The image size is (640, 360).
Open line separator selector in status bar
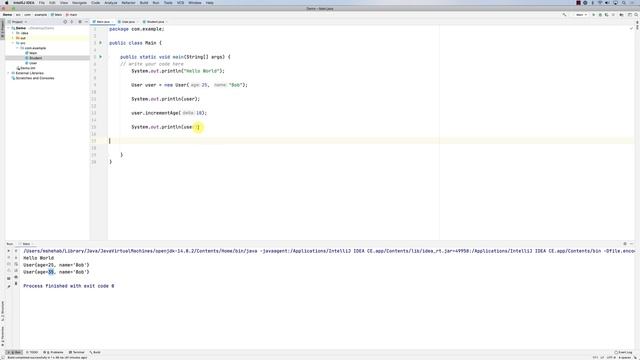(x=602, y=358)
